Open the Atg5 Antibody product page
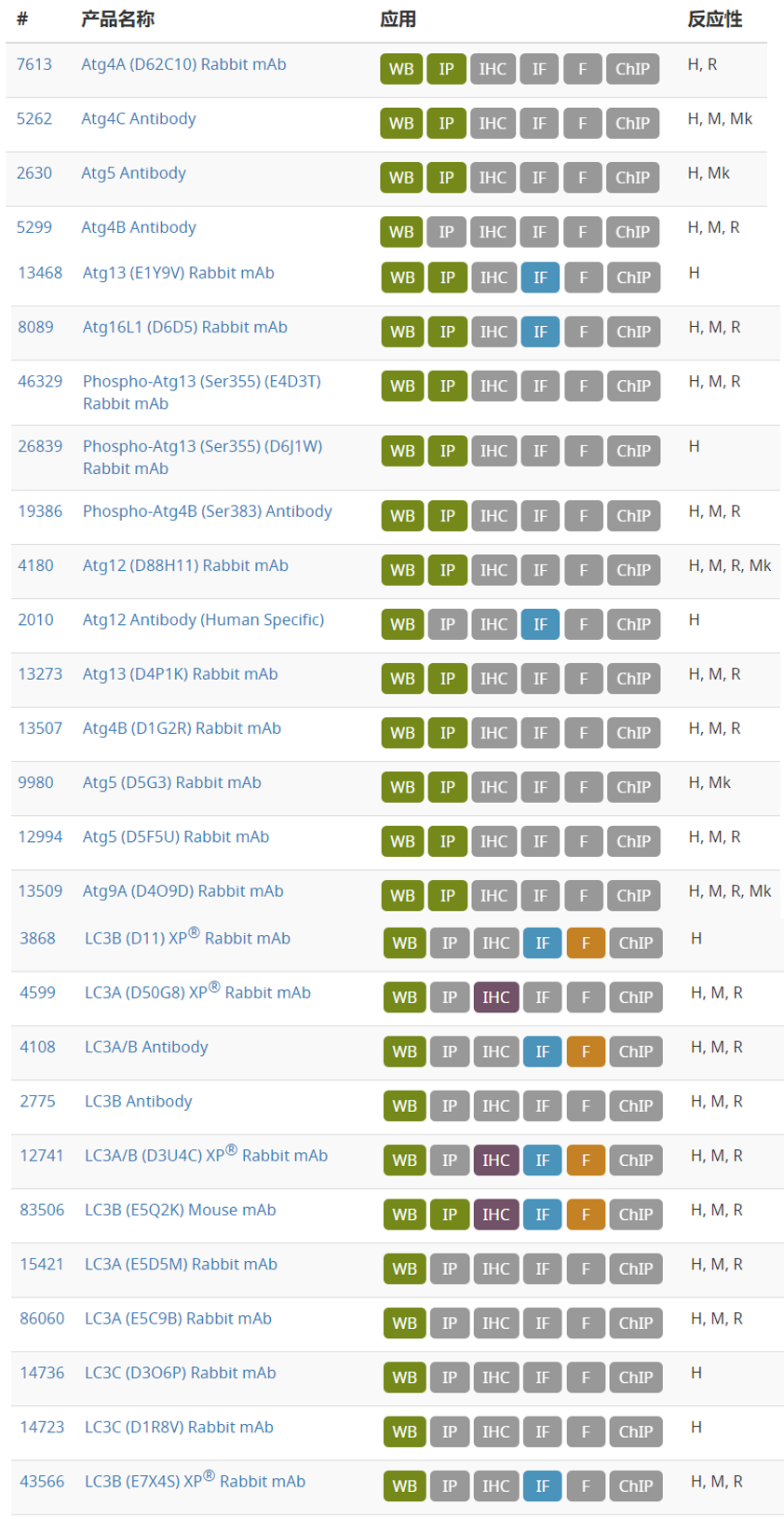 (x=133, y=172)
